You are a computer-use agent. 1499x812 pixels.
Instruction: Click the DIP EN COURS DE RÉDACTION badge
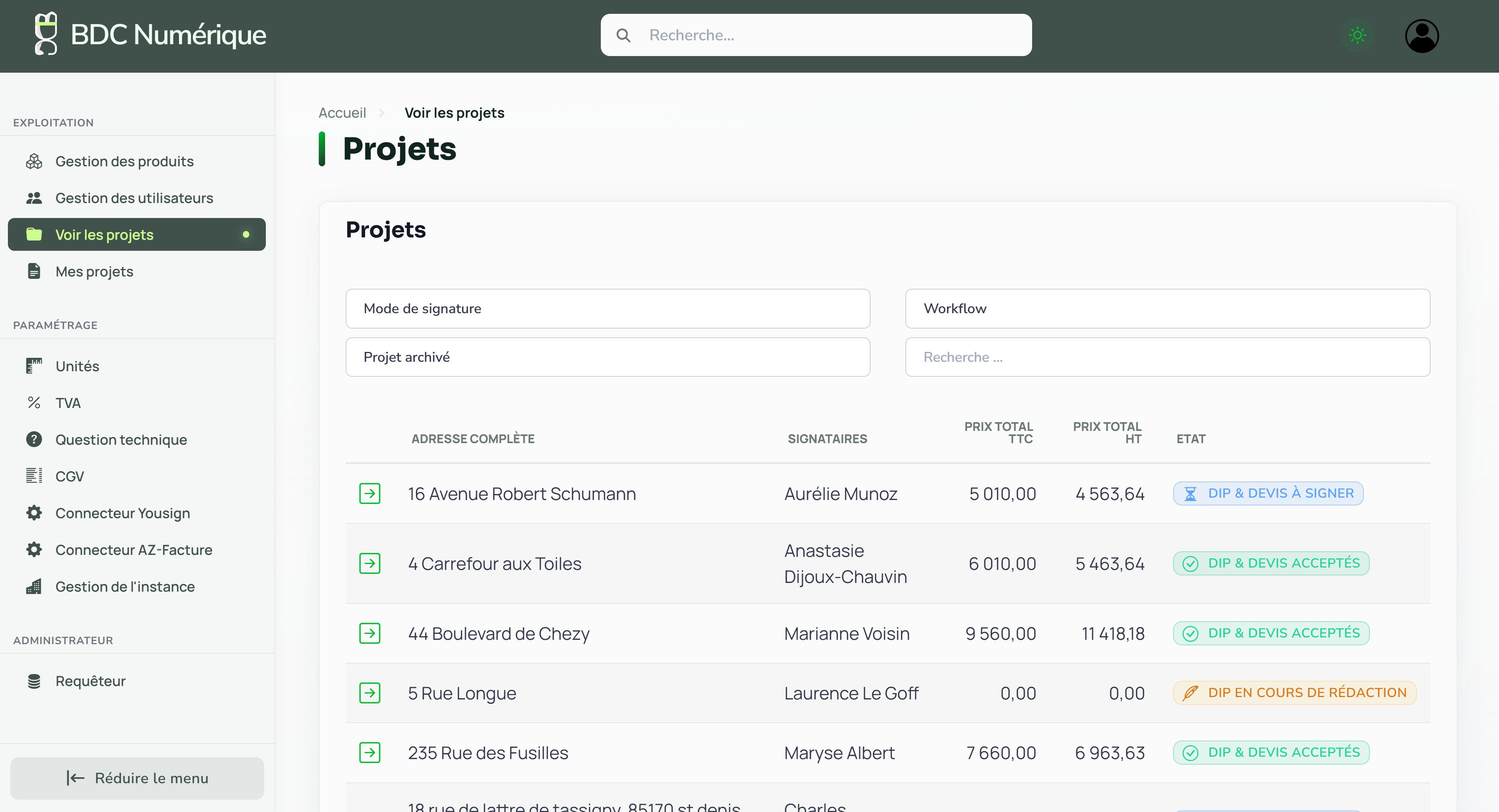(1294, 693)
